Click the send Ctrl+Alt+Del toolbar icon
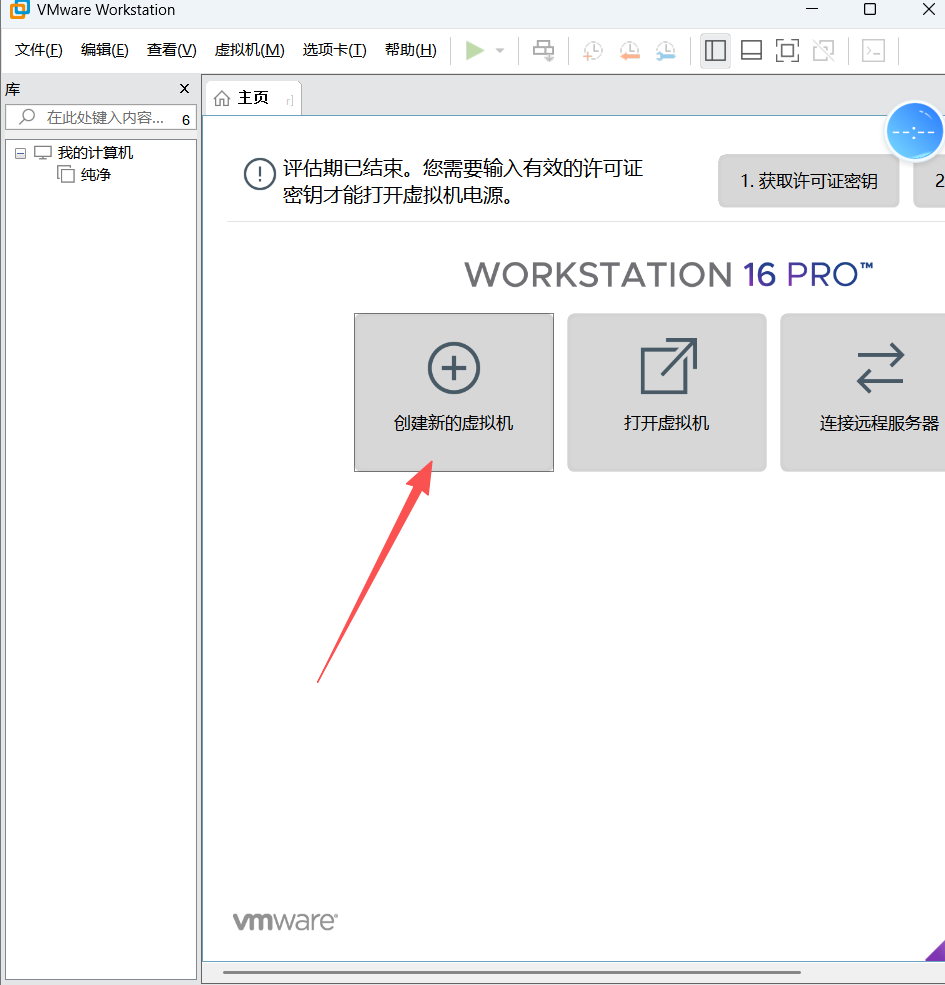945x985 pixels. coord(544,50)
